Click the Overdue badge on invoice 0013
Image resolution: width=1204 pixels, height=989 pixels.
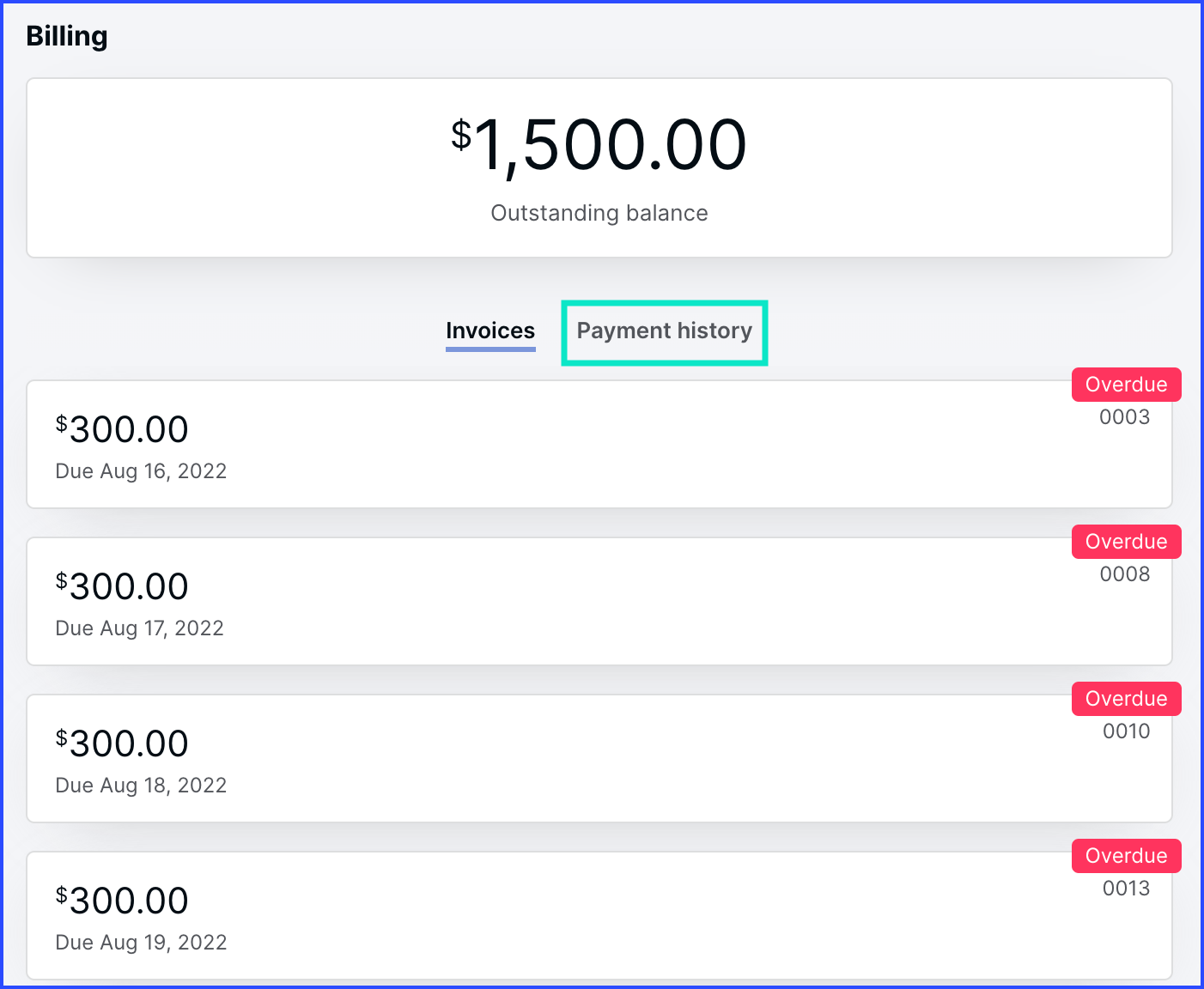1126,856
